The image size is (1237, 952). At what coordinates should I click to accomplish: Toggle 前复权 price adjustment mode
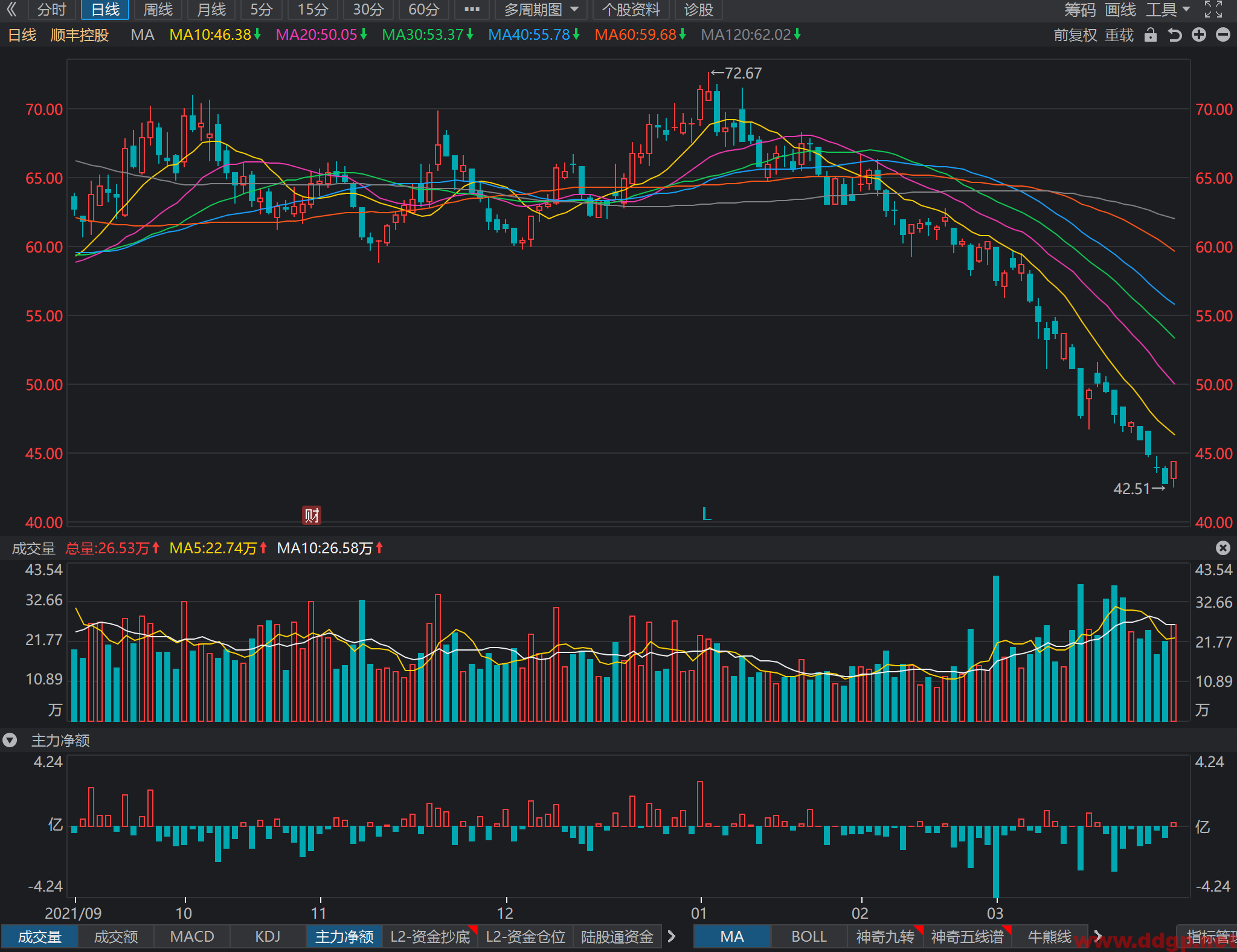(1075, 35)
